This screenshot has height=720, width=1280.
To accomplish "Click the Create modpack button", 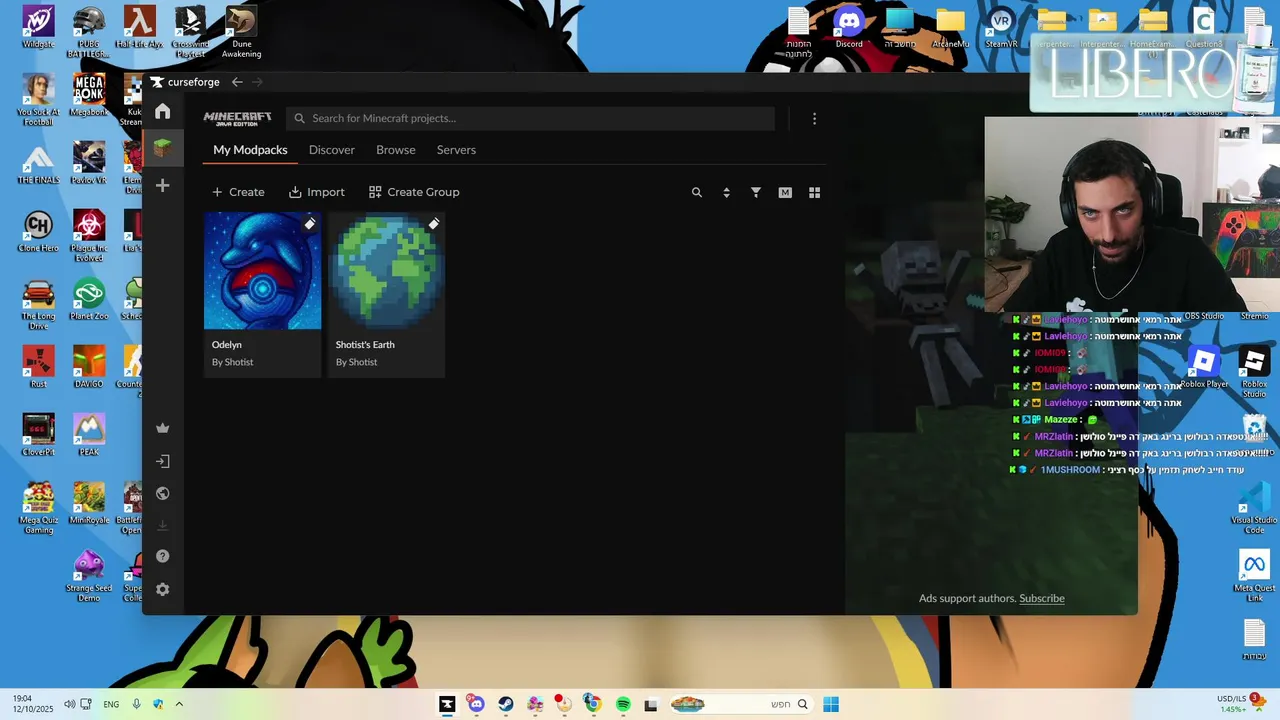I will coord(238,192).
